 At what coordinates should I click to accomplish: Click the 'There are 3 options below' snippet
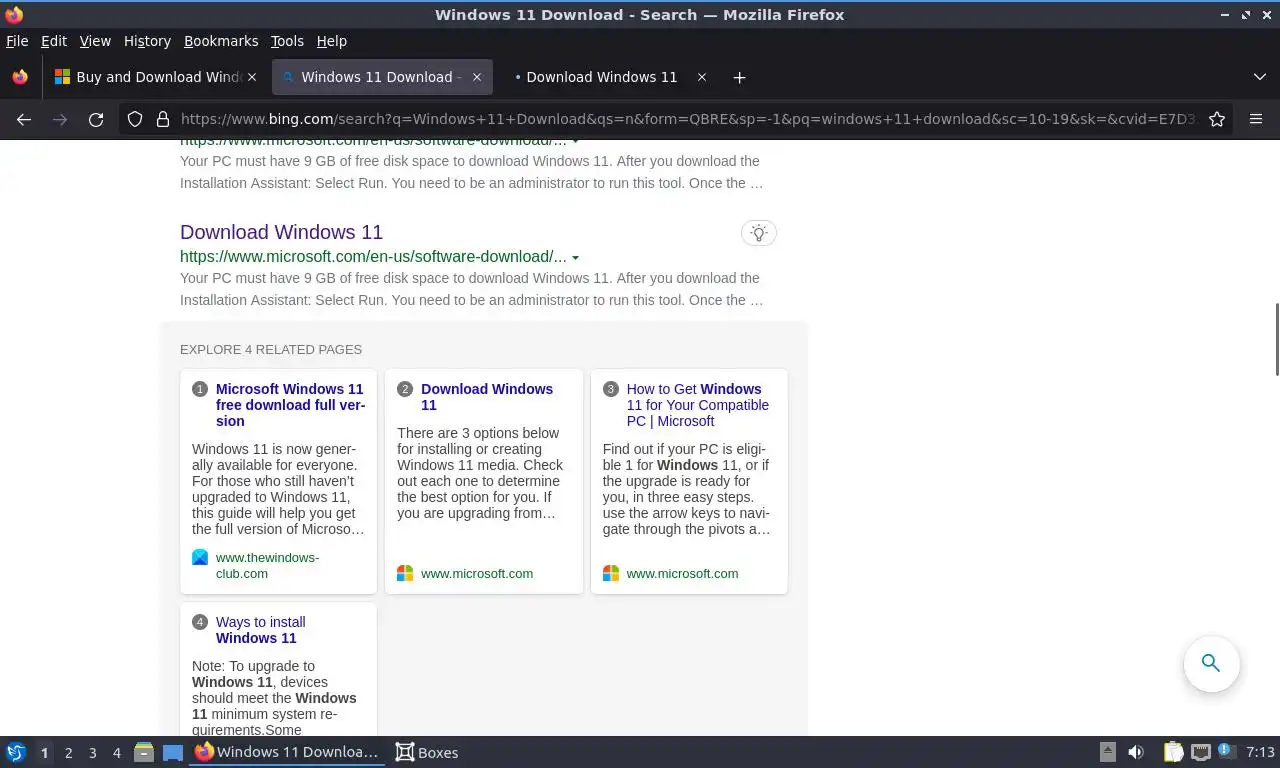coord(480,473)
